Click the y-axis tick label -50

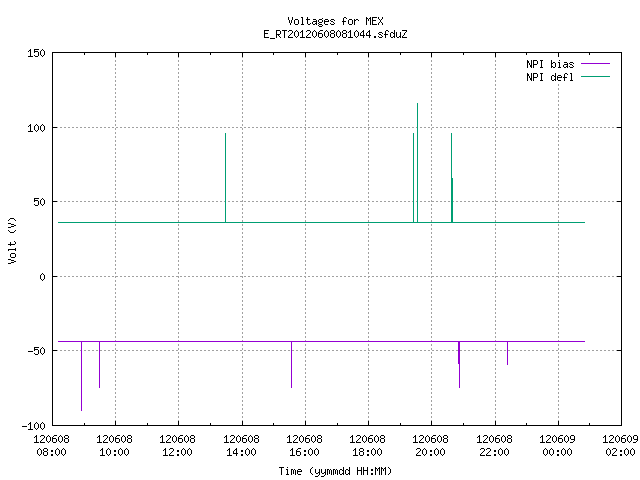tap(36, 351)
